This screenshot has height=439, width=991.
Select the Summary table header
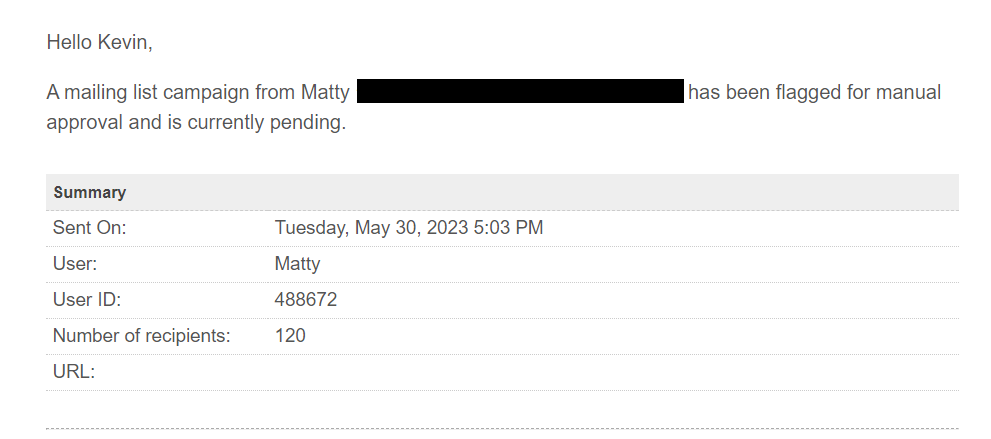(90, 192)
